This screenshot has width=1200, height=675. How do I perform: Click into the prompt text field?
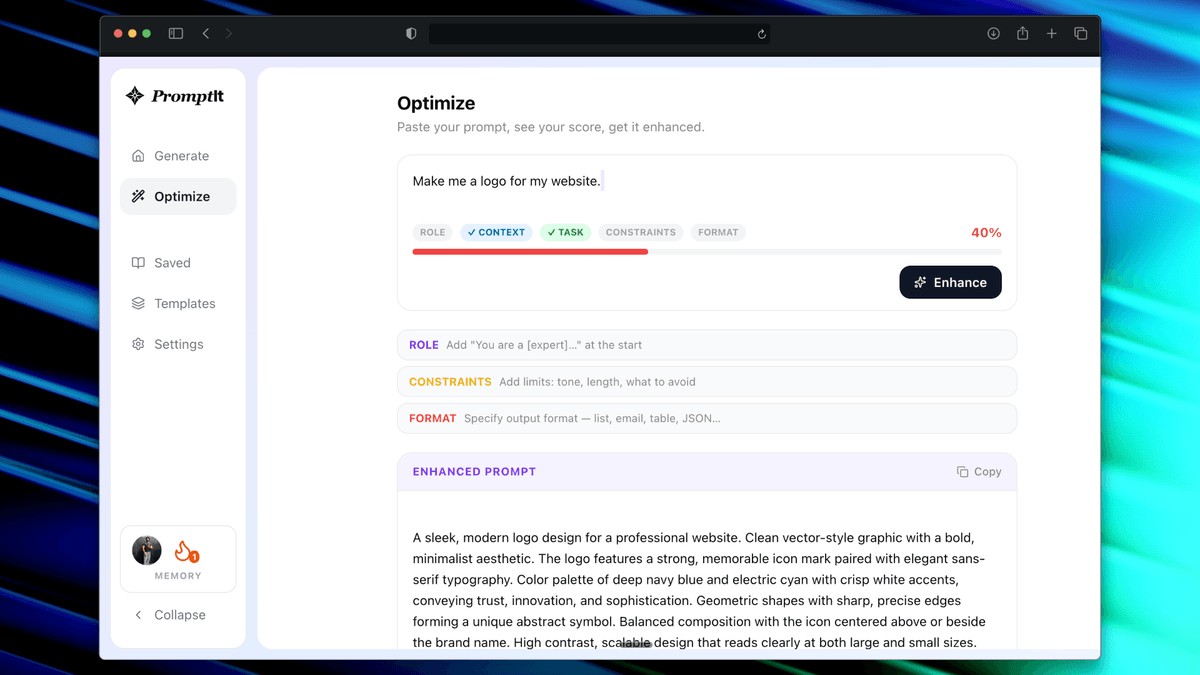tap(707, 181)
